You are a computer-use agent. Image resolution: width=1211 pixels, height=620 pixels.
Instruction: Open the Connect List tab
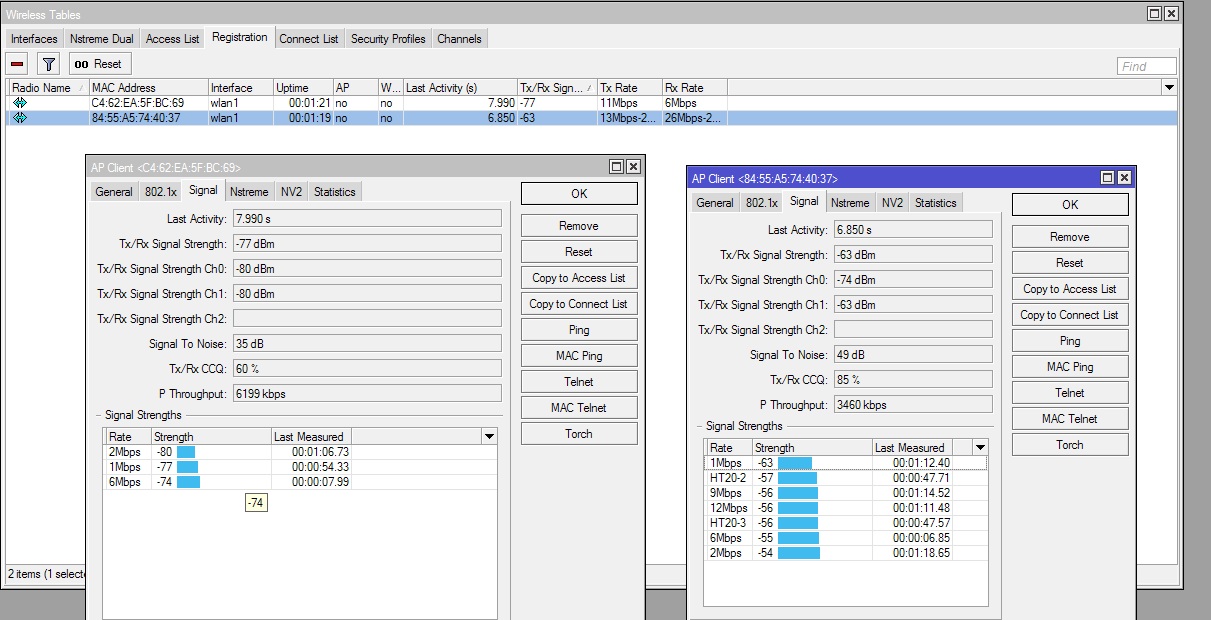tap(309, 39)
